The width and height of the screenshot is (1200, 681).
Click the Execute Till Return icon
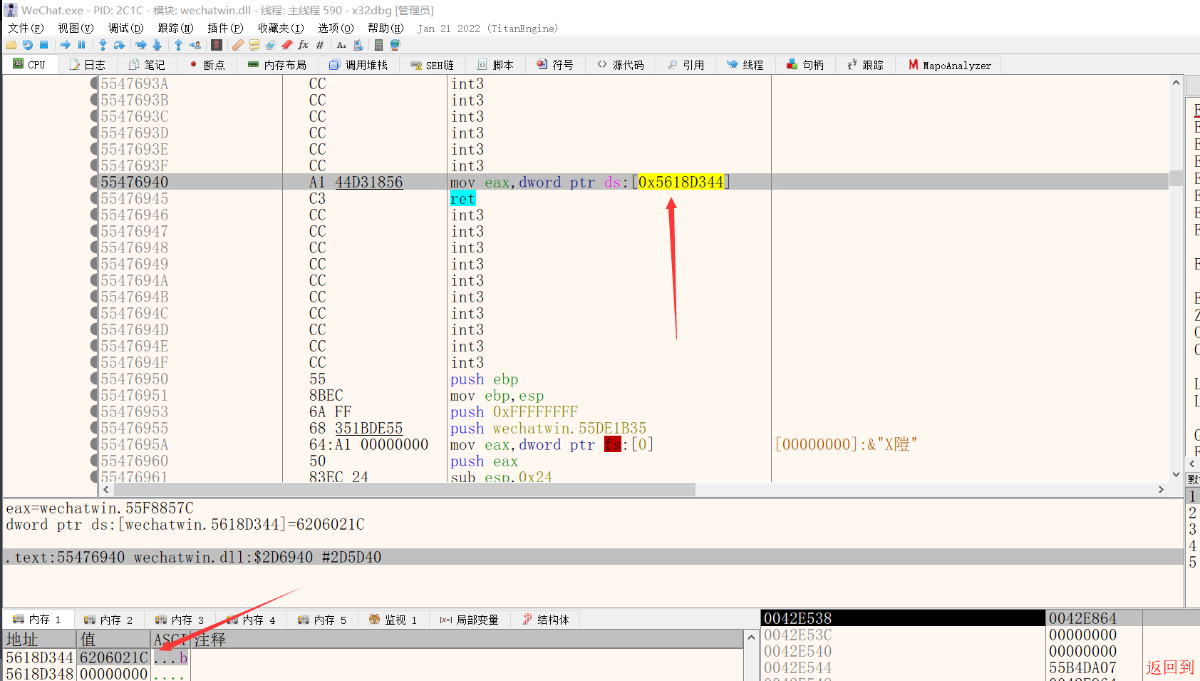(x=178, y=45)
